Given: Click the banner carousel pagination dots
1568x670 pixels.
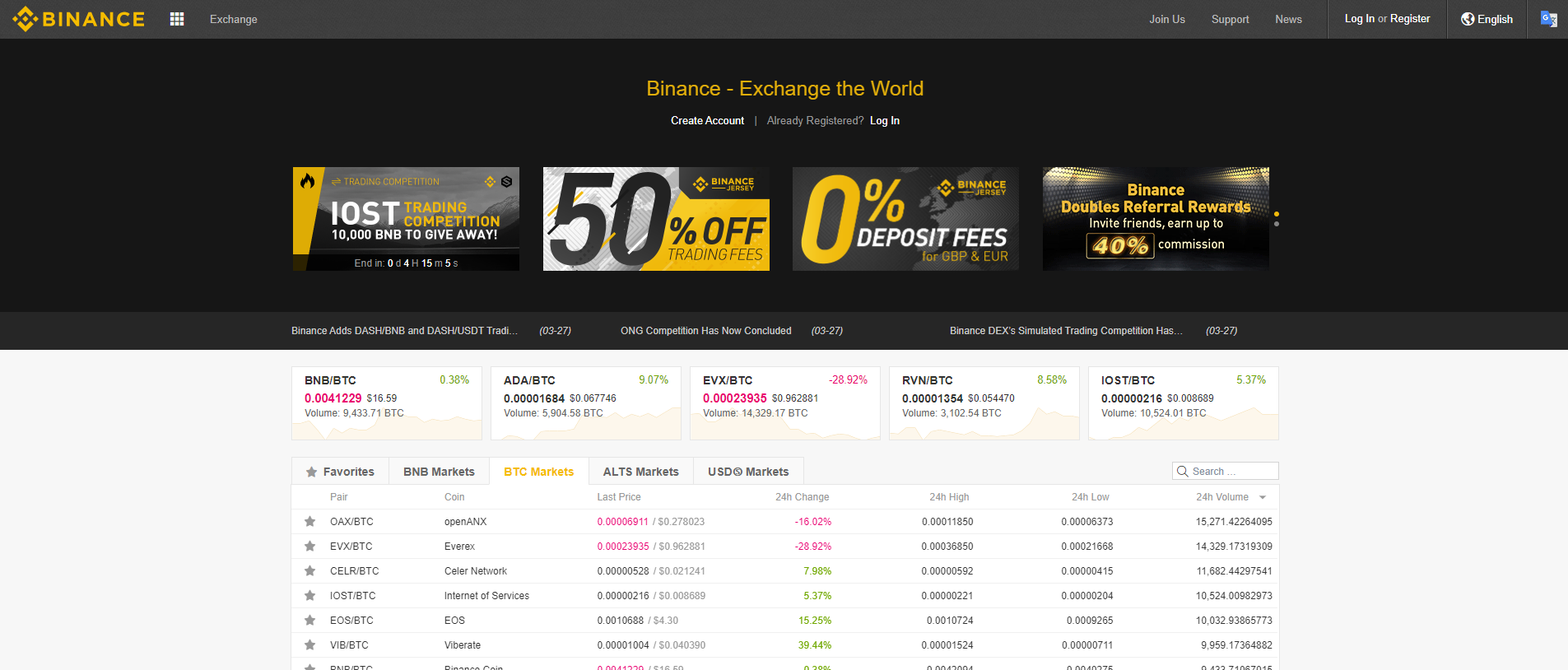Looking at the screenshot, I should coord(1277,219).
